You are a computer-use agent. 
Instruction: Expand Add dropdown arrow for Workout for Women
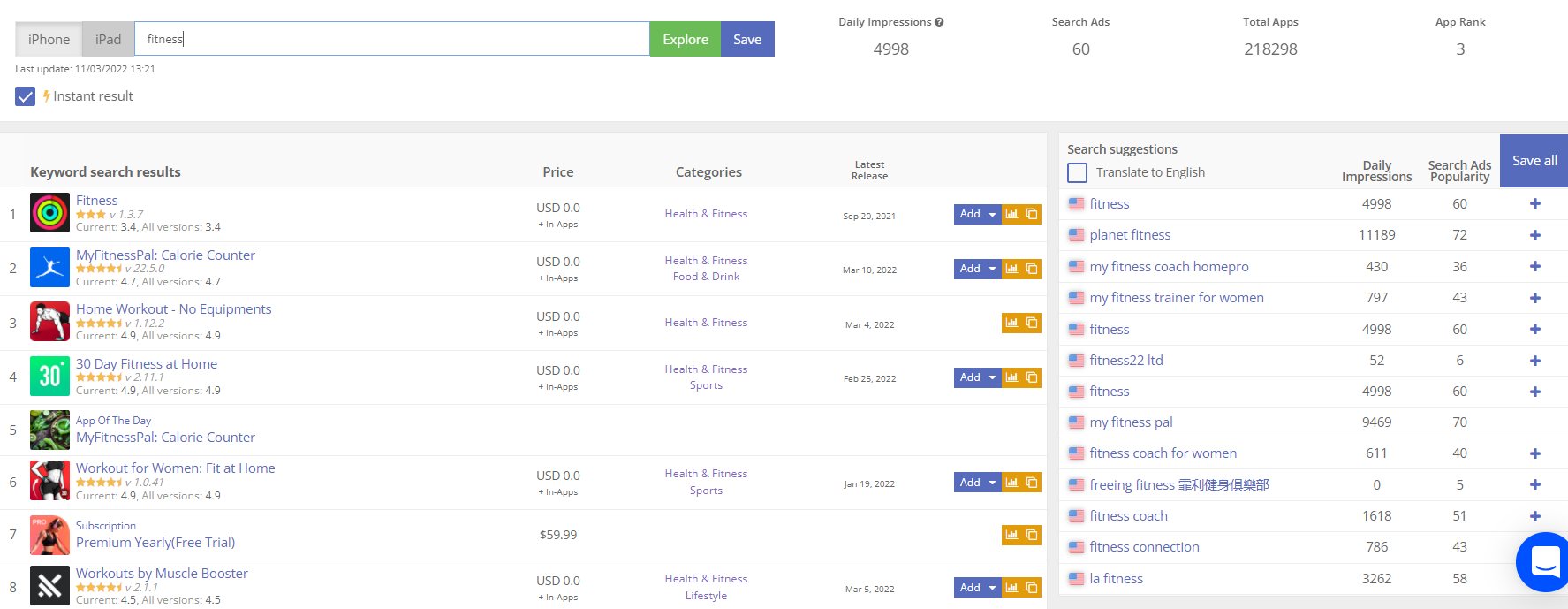click(992, 483)
